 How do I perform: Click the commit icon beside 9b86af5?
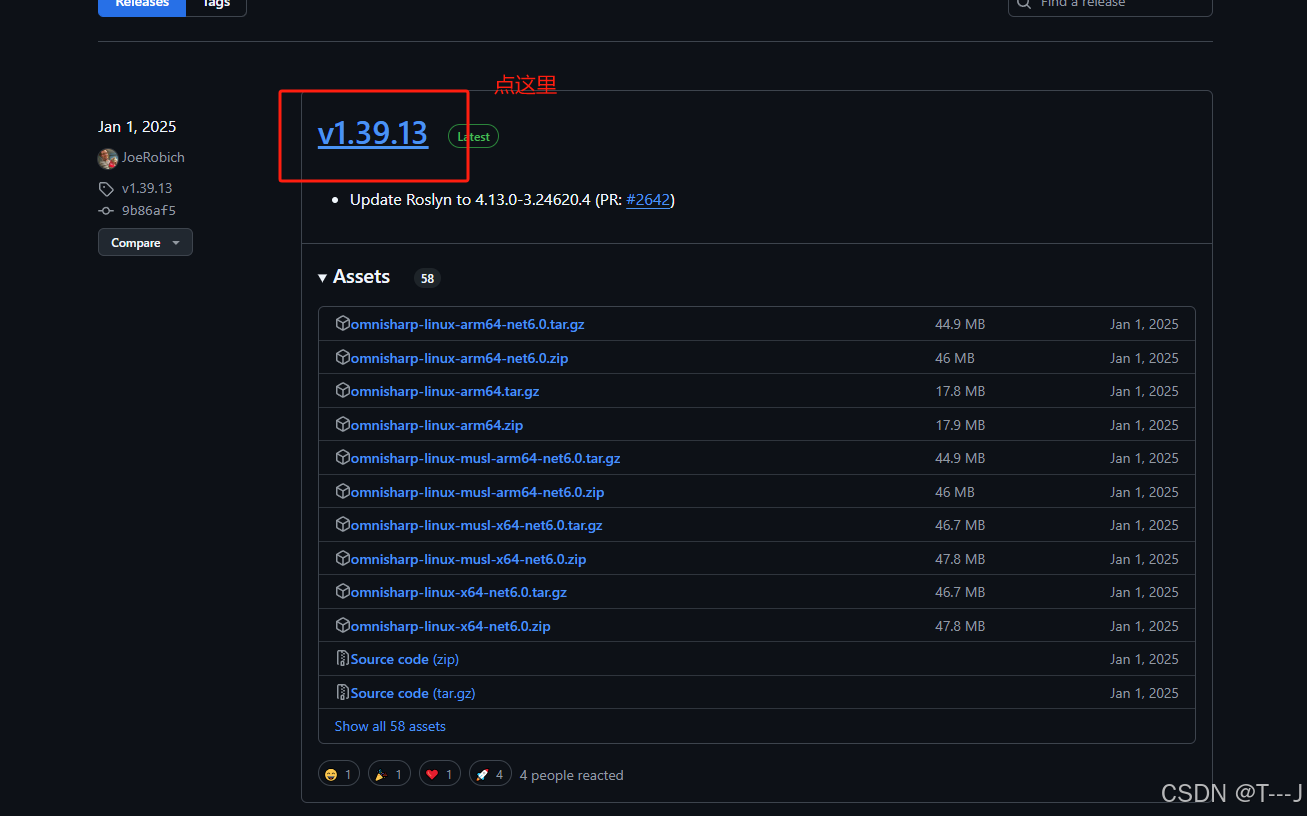[106, 211]
